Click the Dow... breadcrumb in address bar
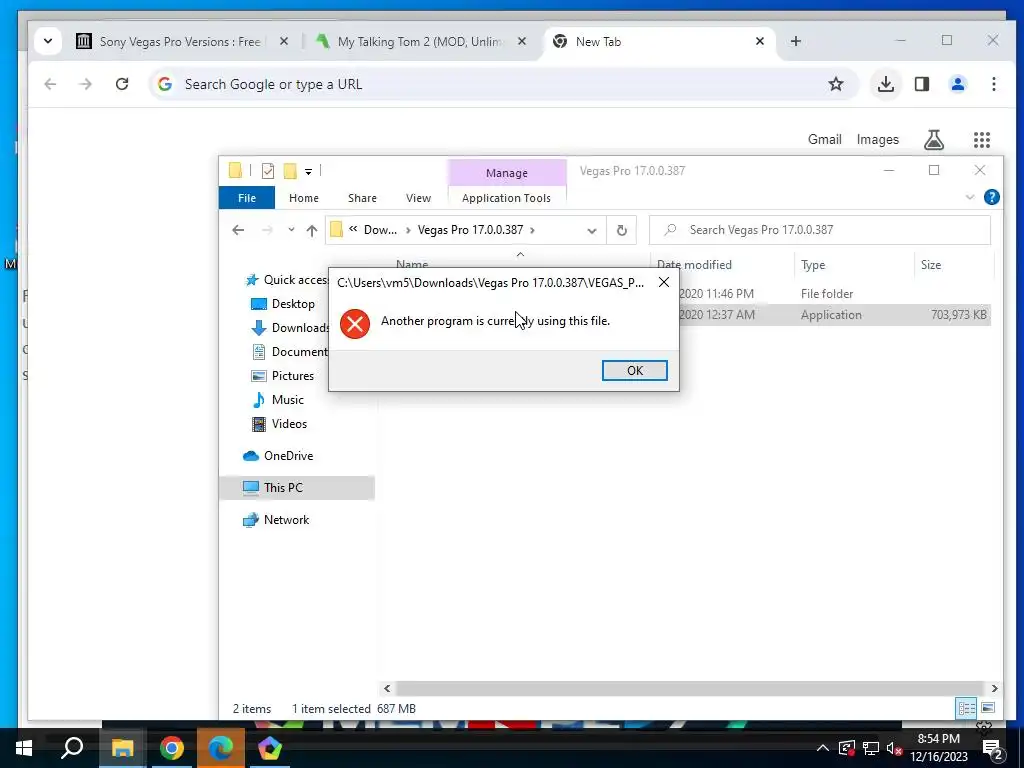This screenshot has width=1024, height=768. click(x=380, y=230)
